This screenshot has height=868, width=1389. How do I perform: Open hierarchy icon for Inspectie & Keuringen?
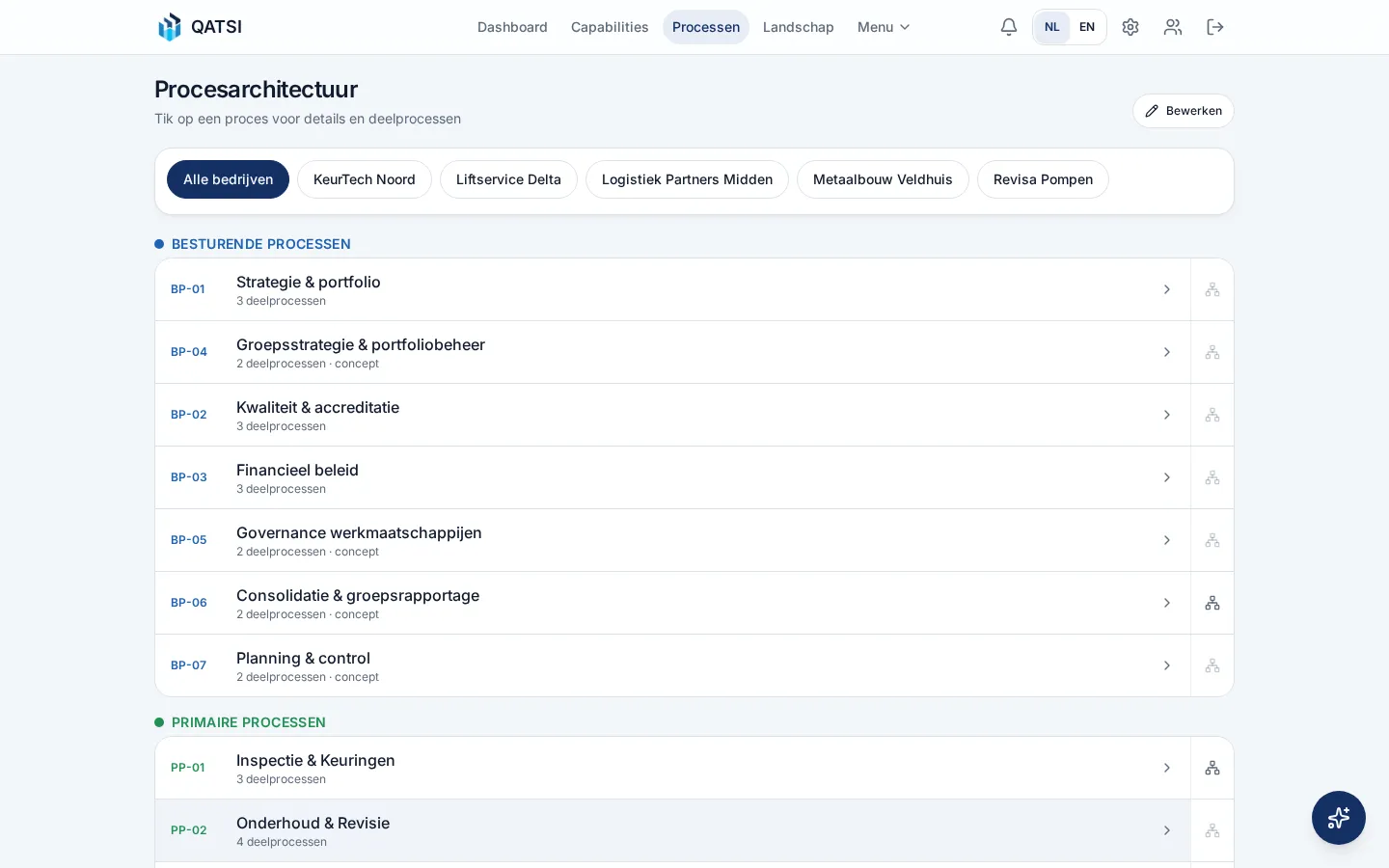pyautogui.click(x=1212, y=768)
